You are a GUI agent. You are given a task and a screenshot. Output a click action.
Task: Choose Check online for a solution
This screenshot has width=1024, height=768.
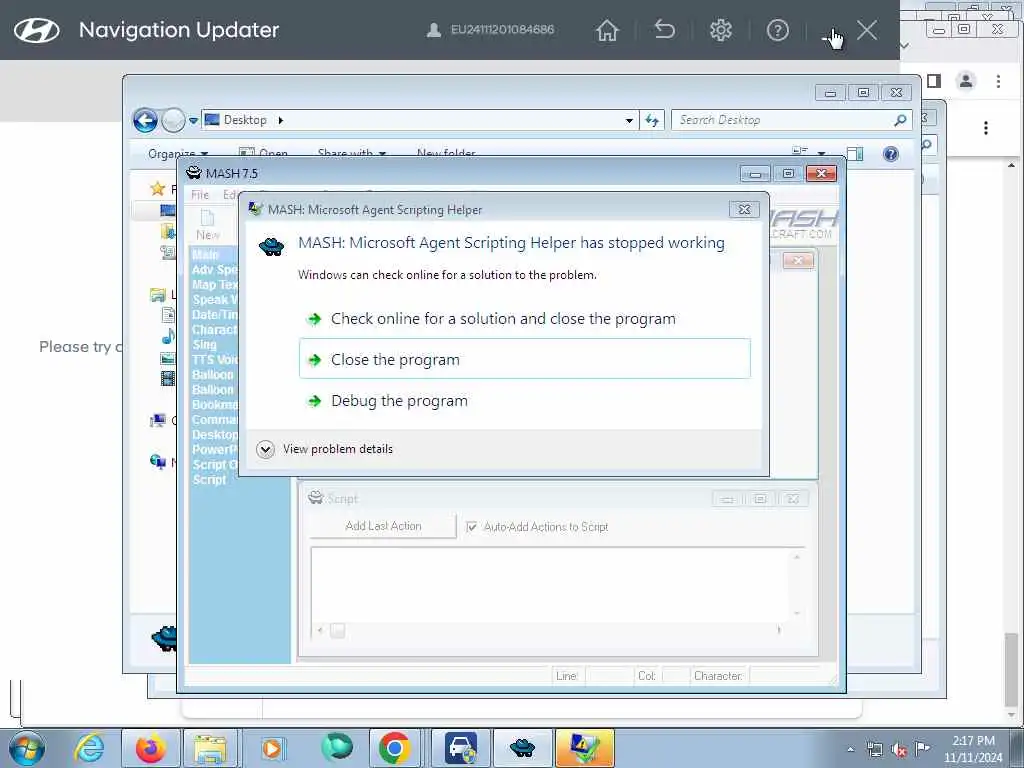(524, 319)
